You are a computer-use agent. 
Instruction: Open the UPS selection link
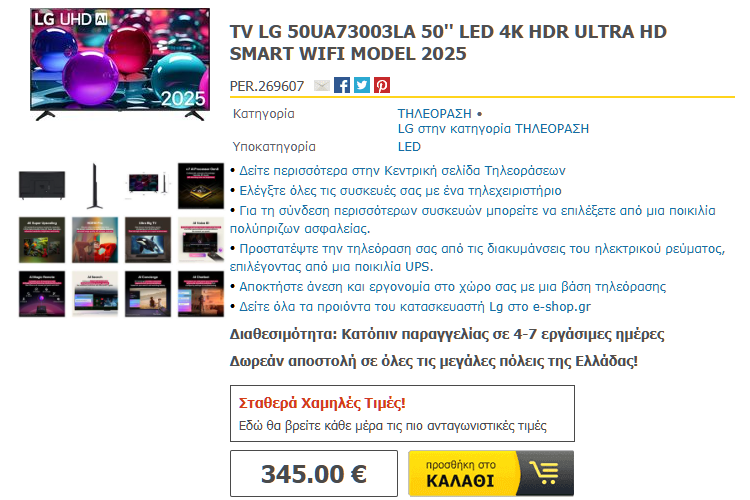pyautogui.click(x=477, y=257)
